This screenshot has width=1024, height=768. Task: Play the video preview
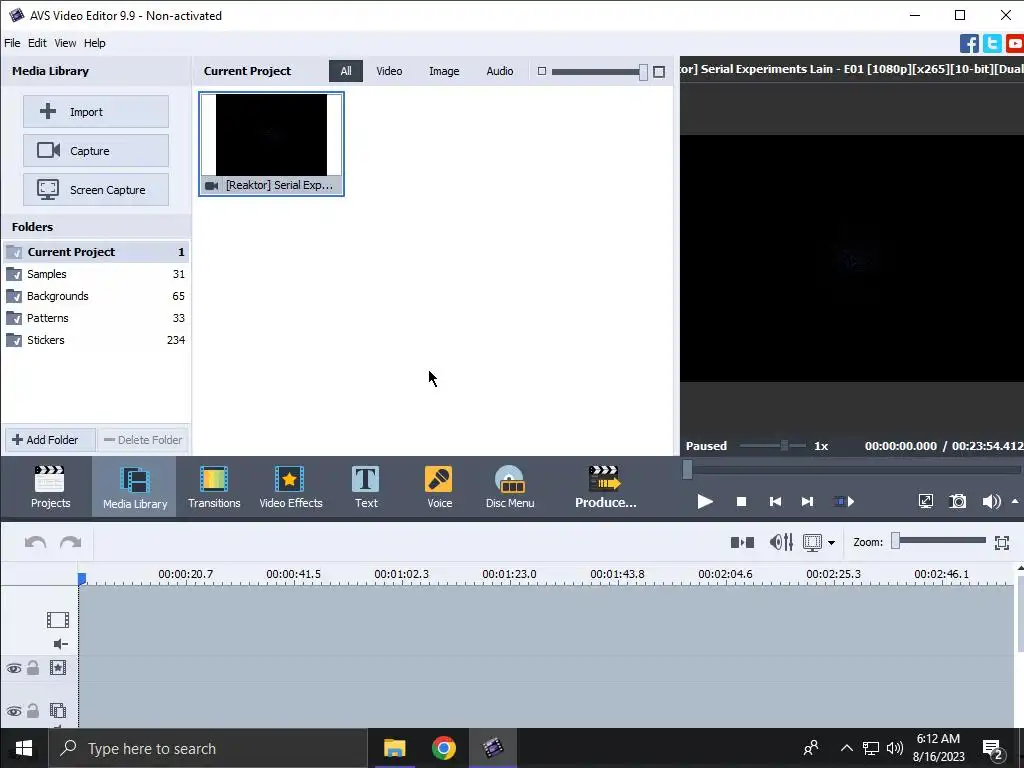tap(705, 502)
